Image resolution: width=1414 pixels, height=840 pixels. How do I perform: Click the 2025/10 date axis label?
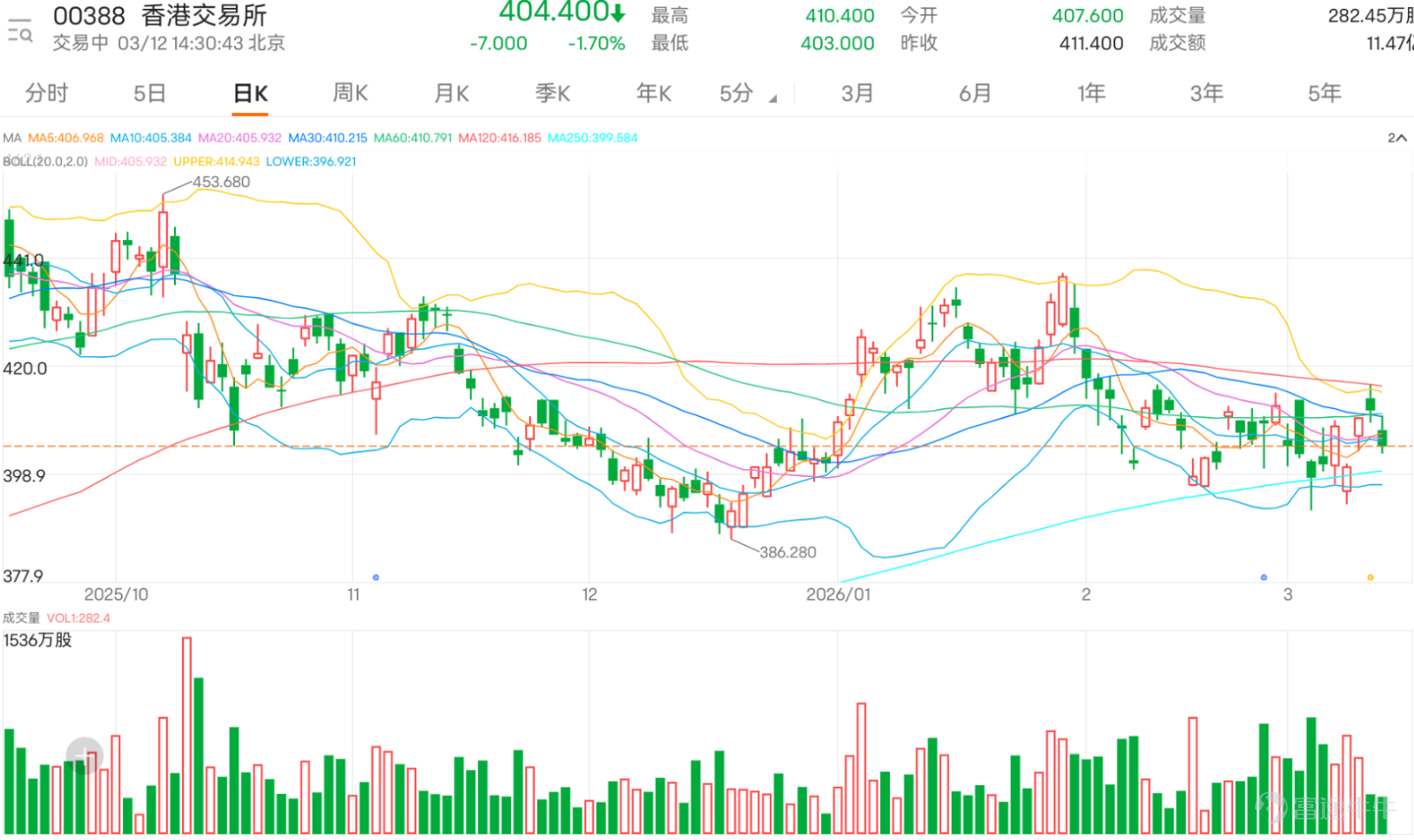(x=116, y=594)
